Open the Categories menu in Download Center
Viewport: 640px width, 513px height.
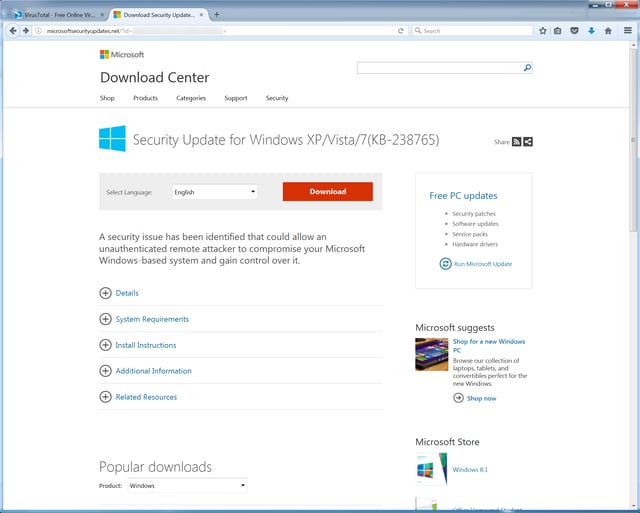click(191, 98)
